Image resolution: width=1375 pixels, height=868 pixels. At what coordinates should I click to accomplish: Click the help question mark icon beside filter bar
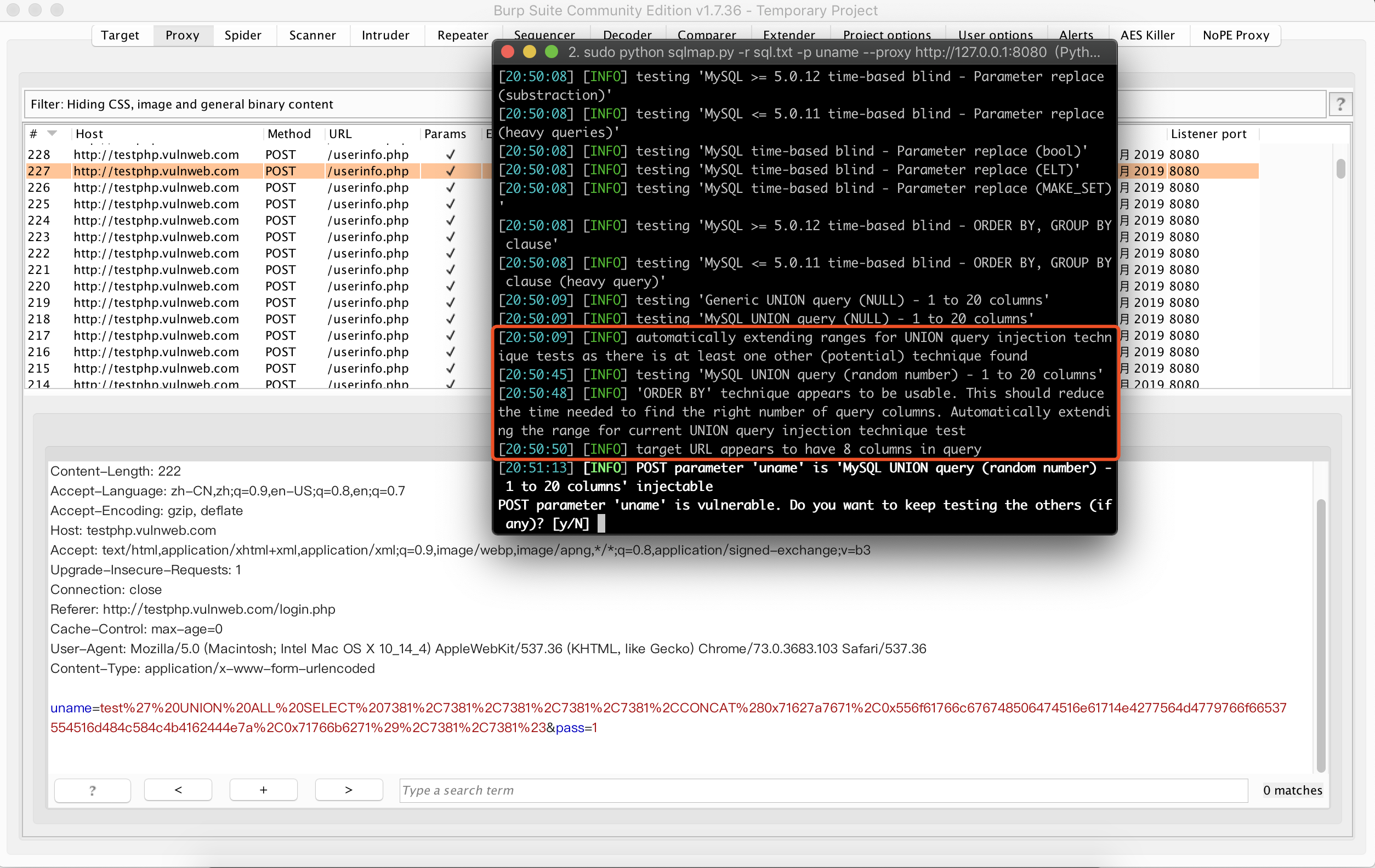[1340, 105]
